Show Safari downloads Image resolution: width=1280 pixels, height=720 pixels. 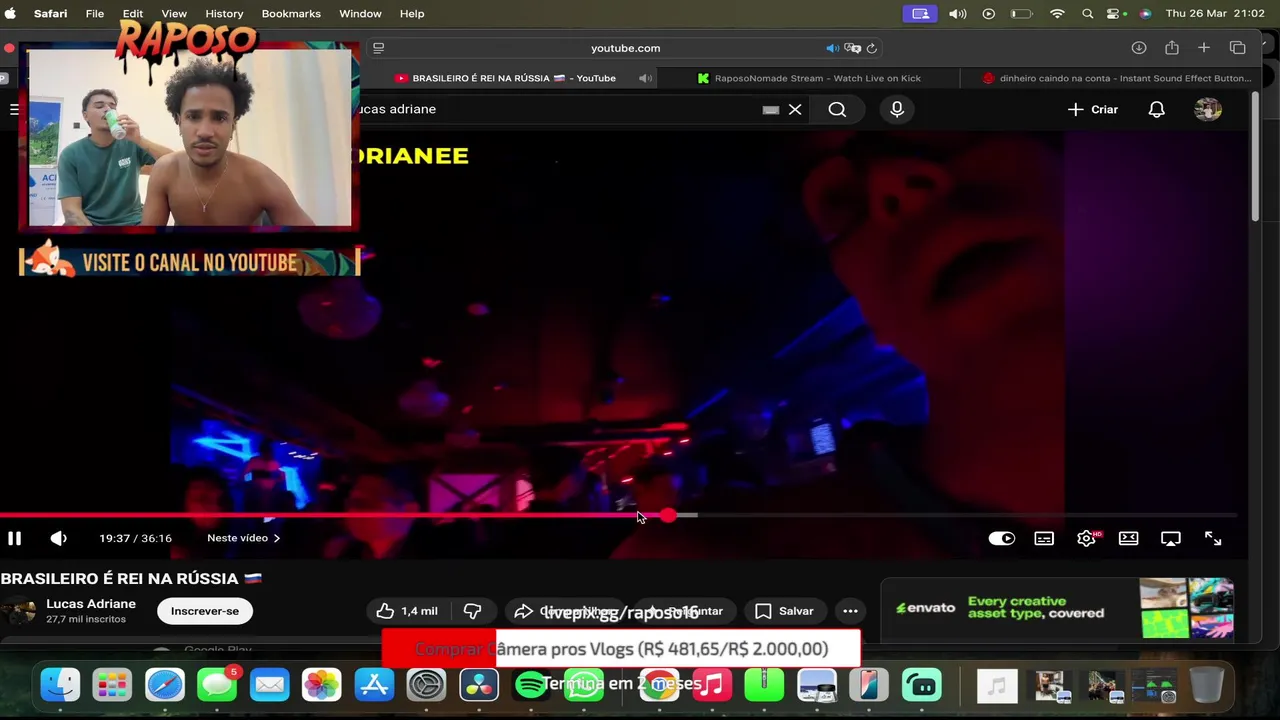pos(1139,48)
